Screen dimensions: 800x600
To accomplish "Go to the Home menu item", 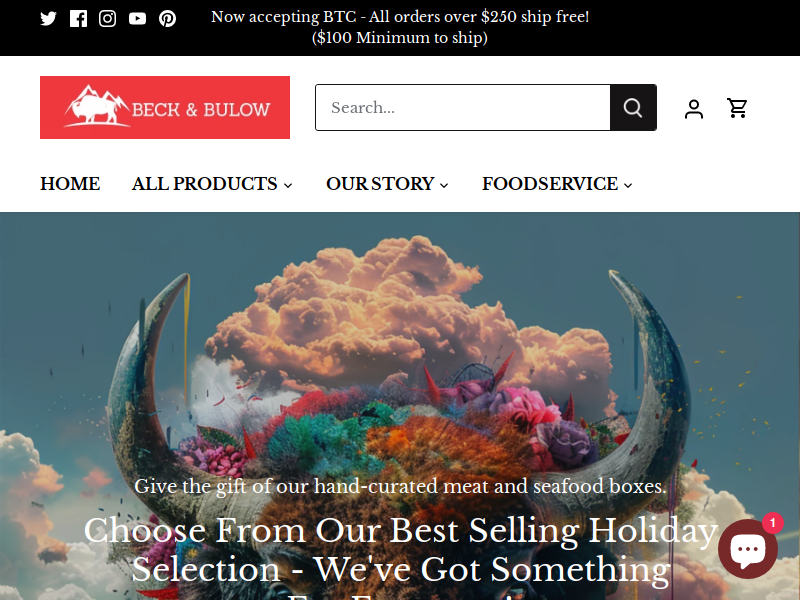I will point(70,184).
